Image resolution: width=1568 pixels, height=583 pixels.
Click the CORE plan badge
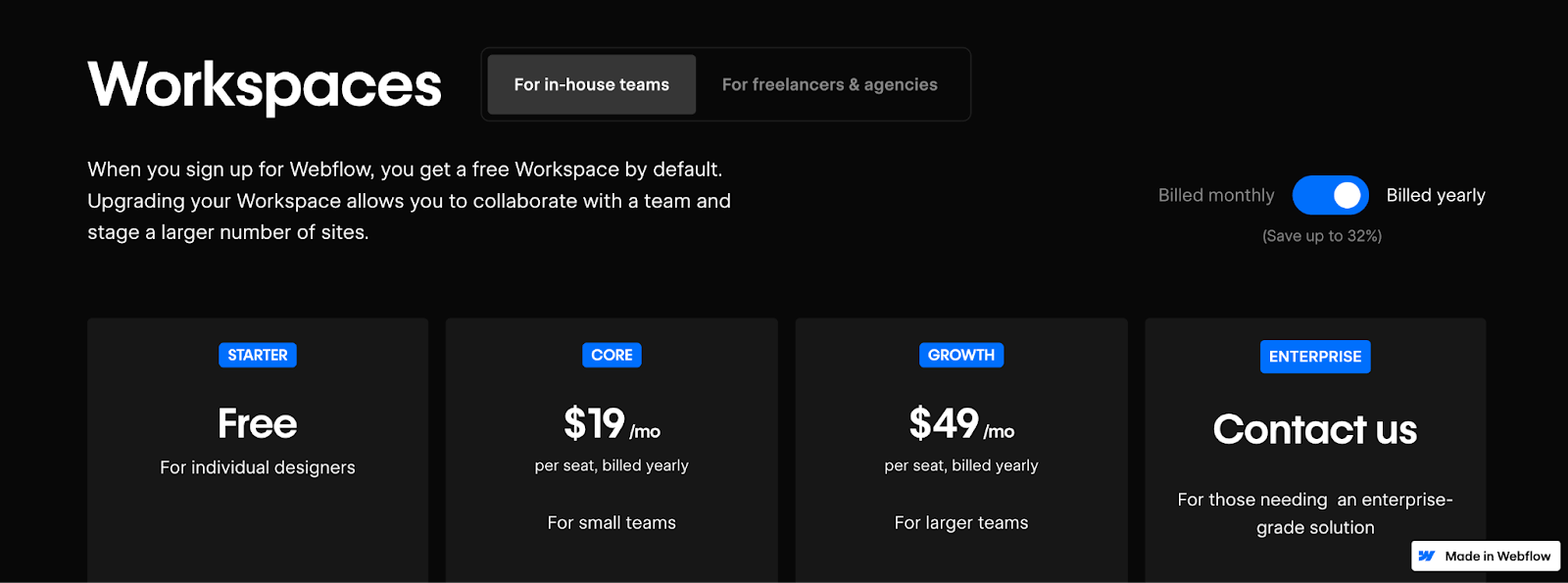[612, 355]
